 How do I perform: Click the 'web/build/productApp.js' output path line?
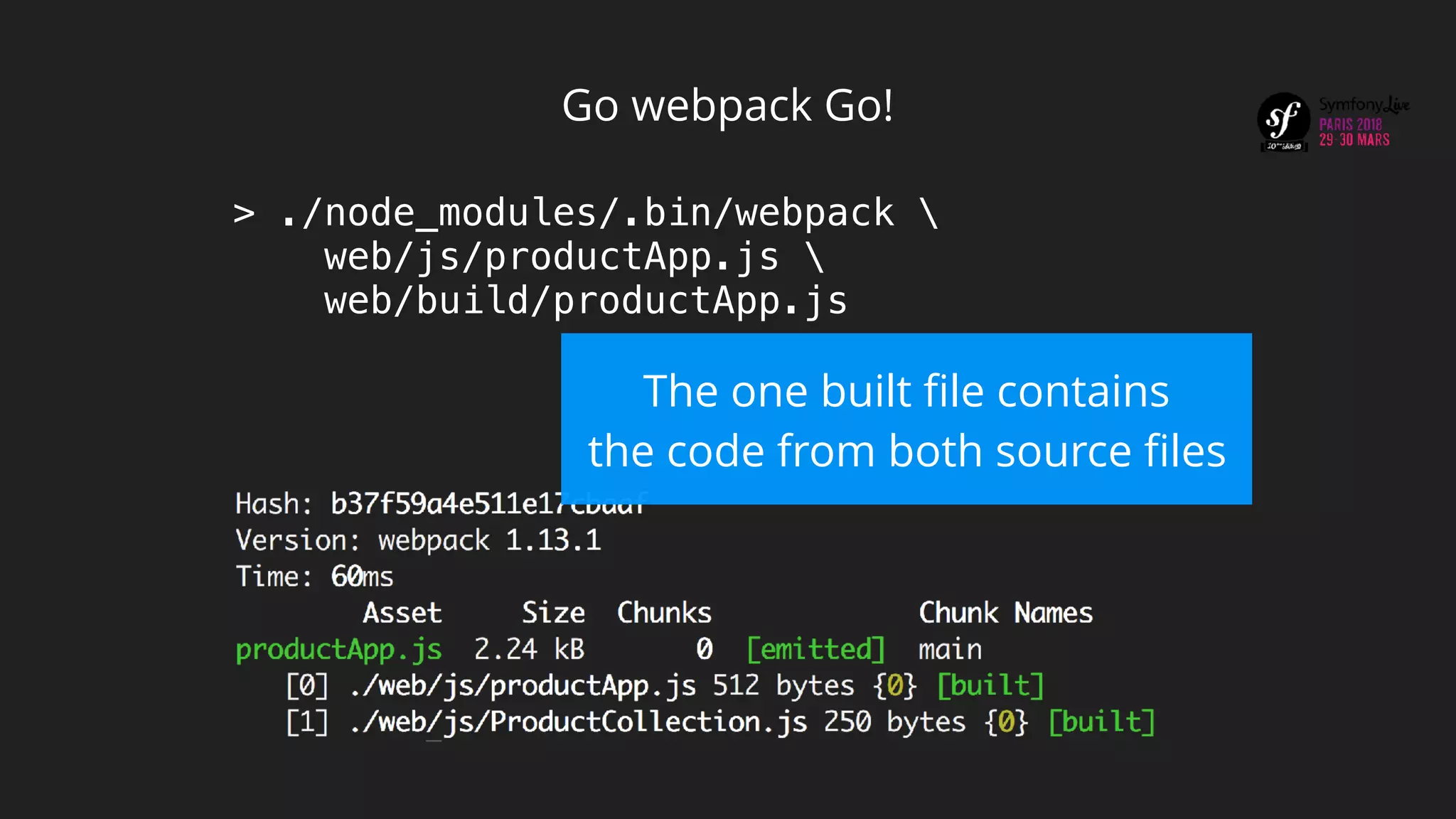coord(586,301)
